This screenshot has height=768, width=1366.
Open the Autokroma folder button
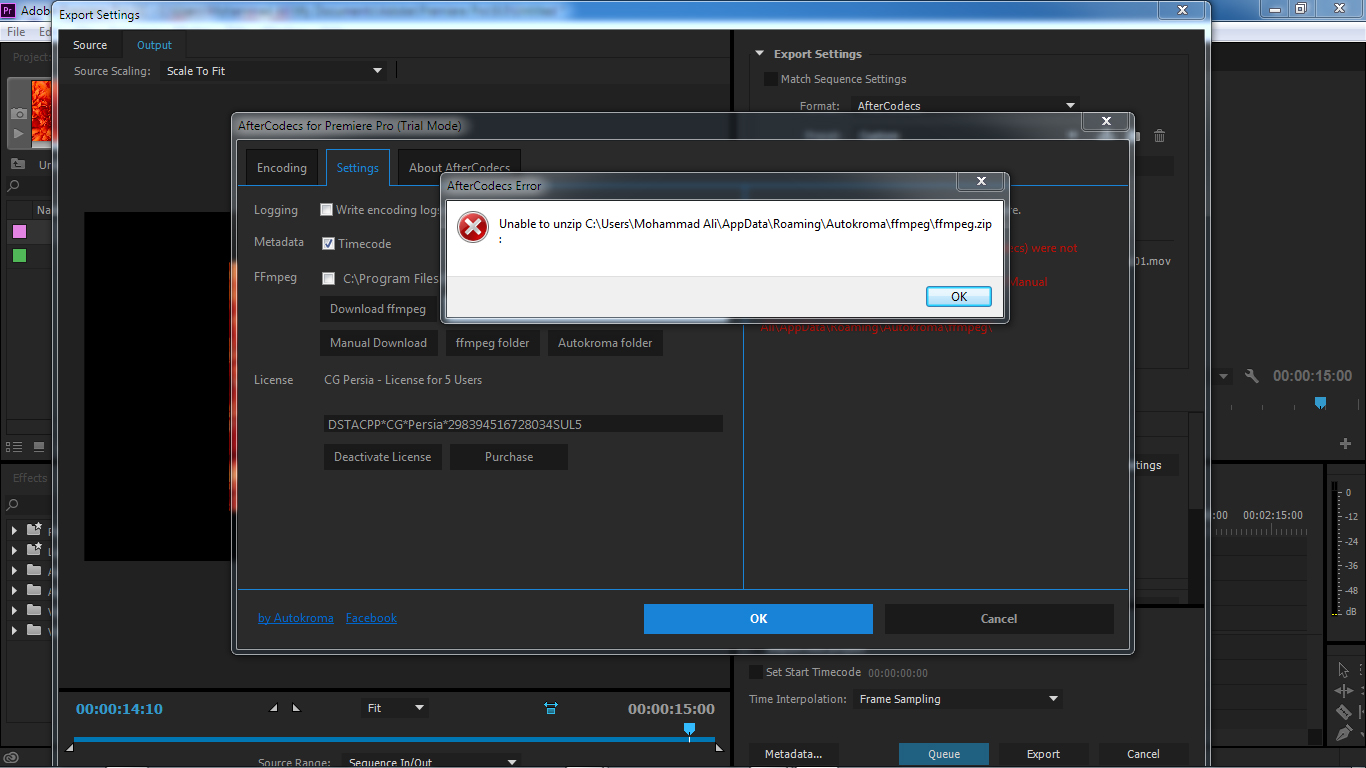click(x=605, y=343)
